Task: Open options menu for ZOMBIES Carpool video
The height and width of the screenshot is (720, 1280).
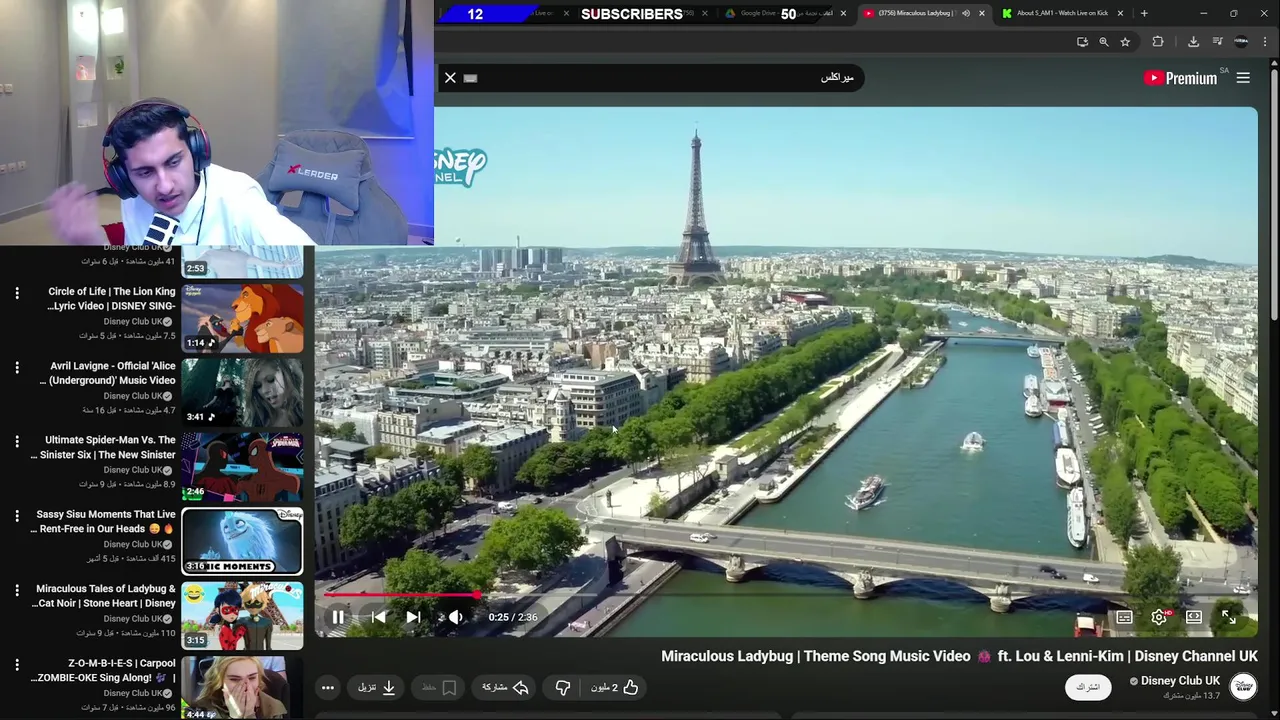Action: pos(17,664)
